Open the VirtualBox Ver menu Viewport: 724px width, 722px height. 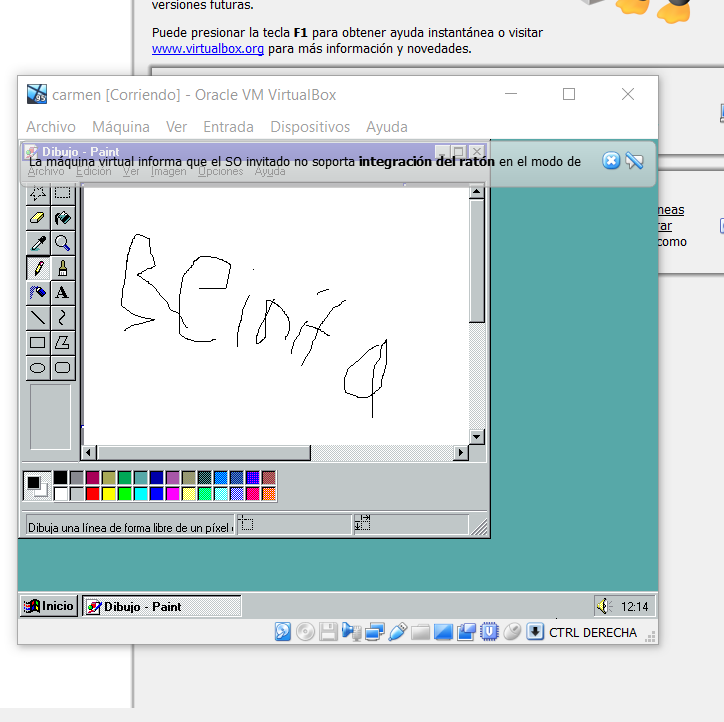(176, 126)
